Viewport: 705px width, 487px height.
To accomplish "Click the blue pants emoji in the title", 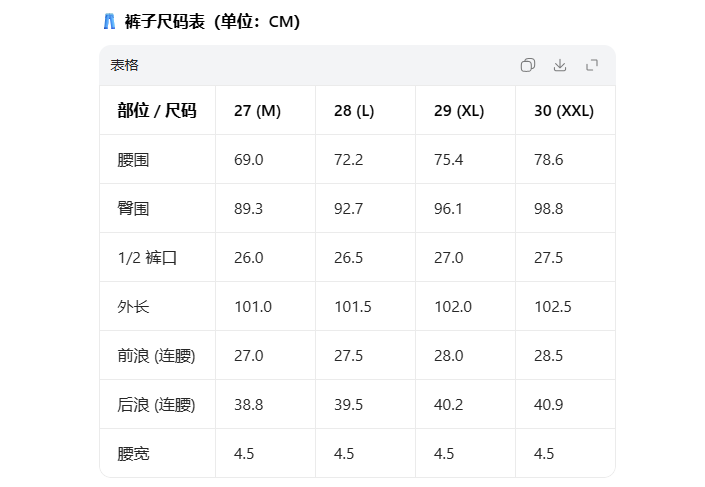I will [x=109, y=21].
